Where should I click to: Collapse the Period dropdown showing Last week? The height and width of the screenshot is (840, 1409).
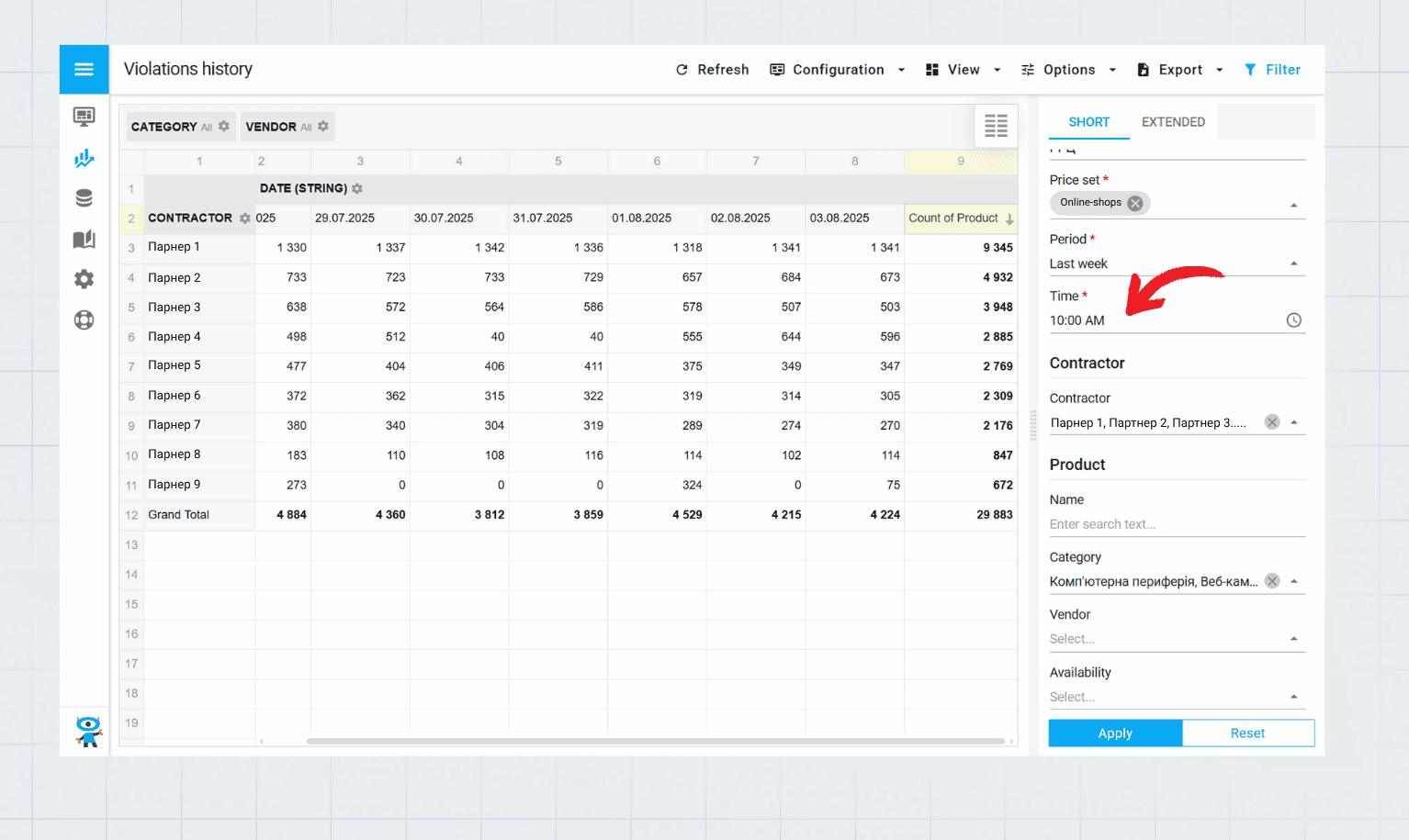(1294, 263)
